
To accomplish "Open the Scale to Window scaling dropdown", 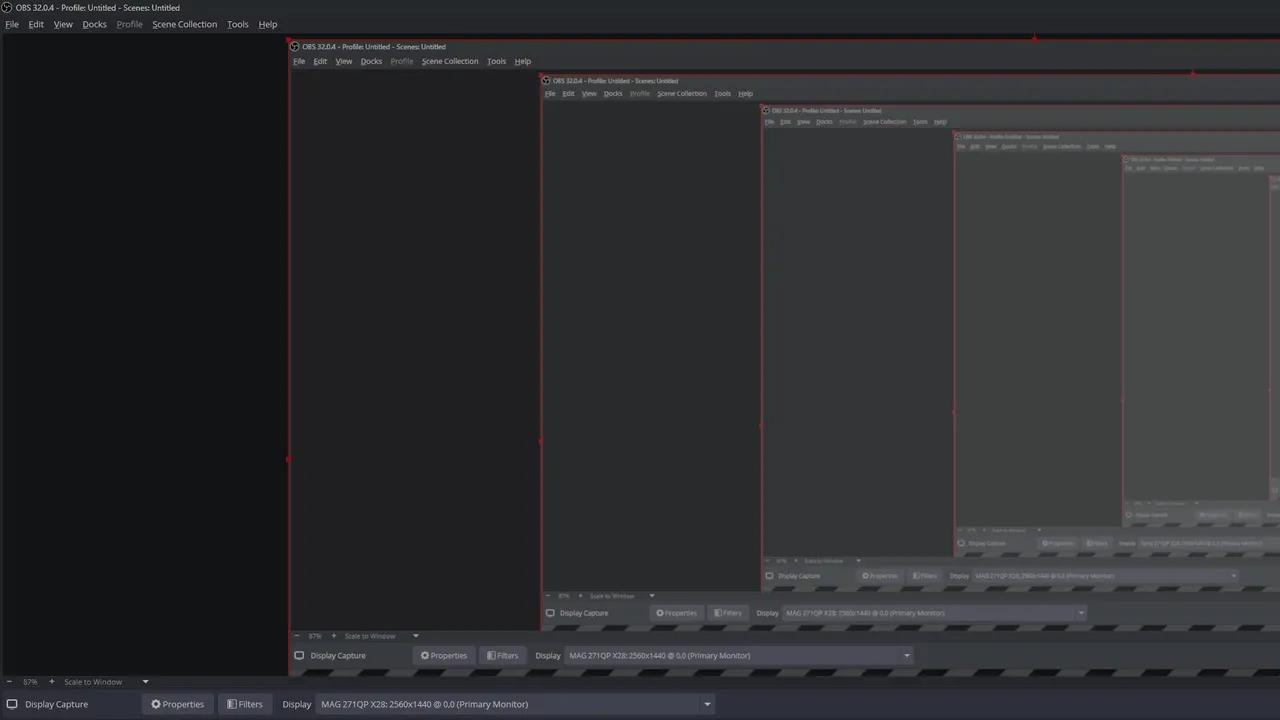I will pos(107,682).
